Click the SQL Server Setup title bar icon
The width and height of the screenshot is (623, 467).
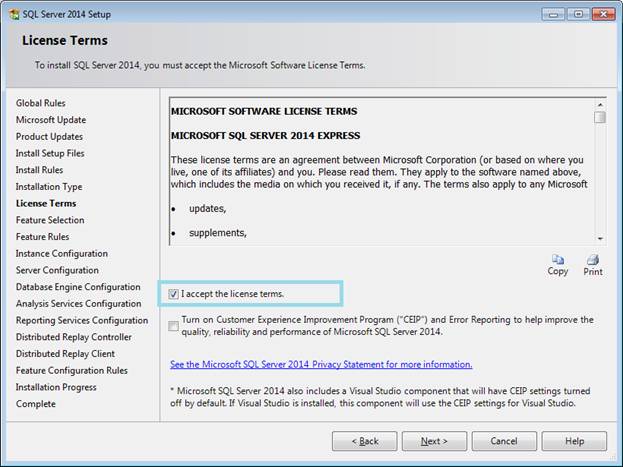[x=14, y=15]
